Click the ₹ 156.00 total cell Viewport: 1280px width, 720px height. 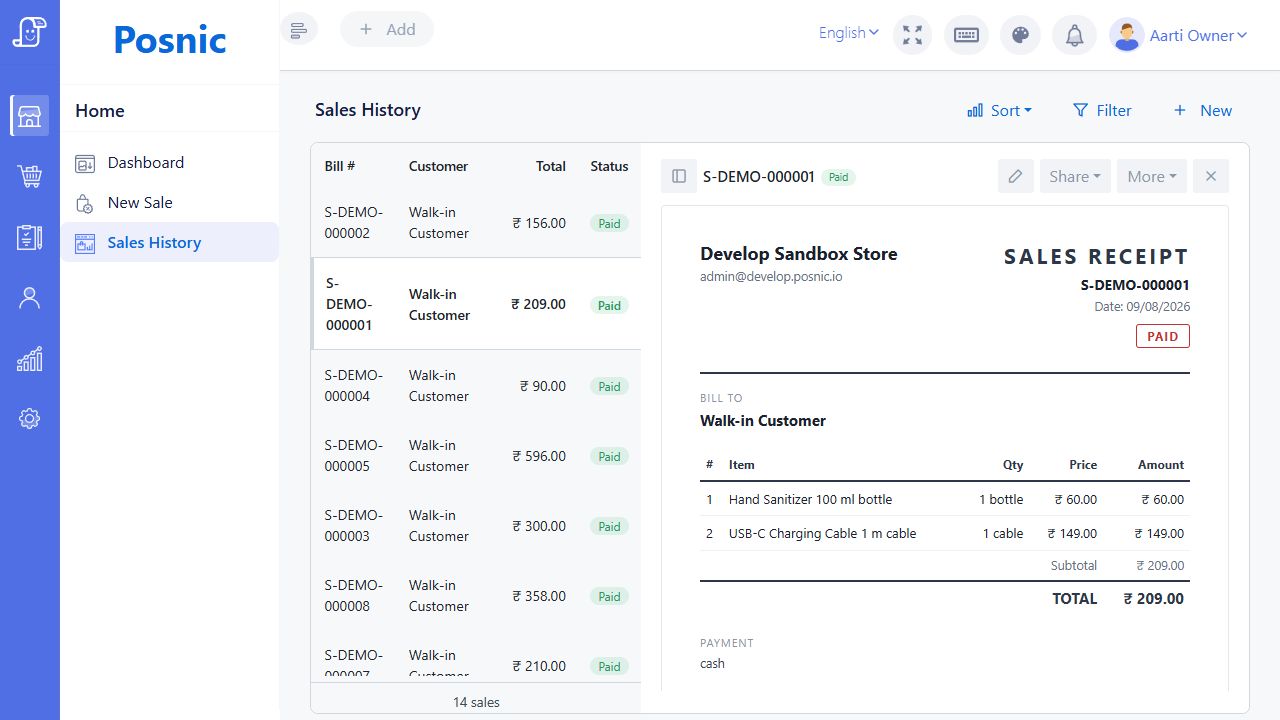pos(539,223)
